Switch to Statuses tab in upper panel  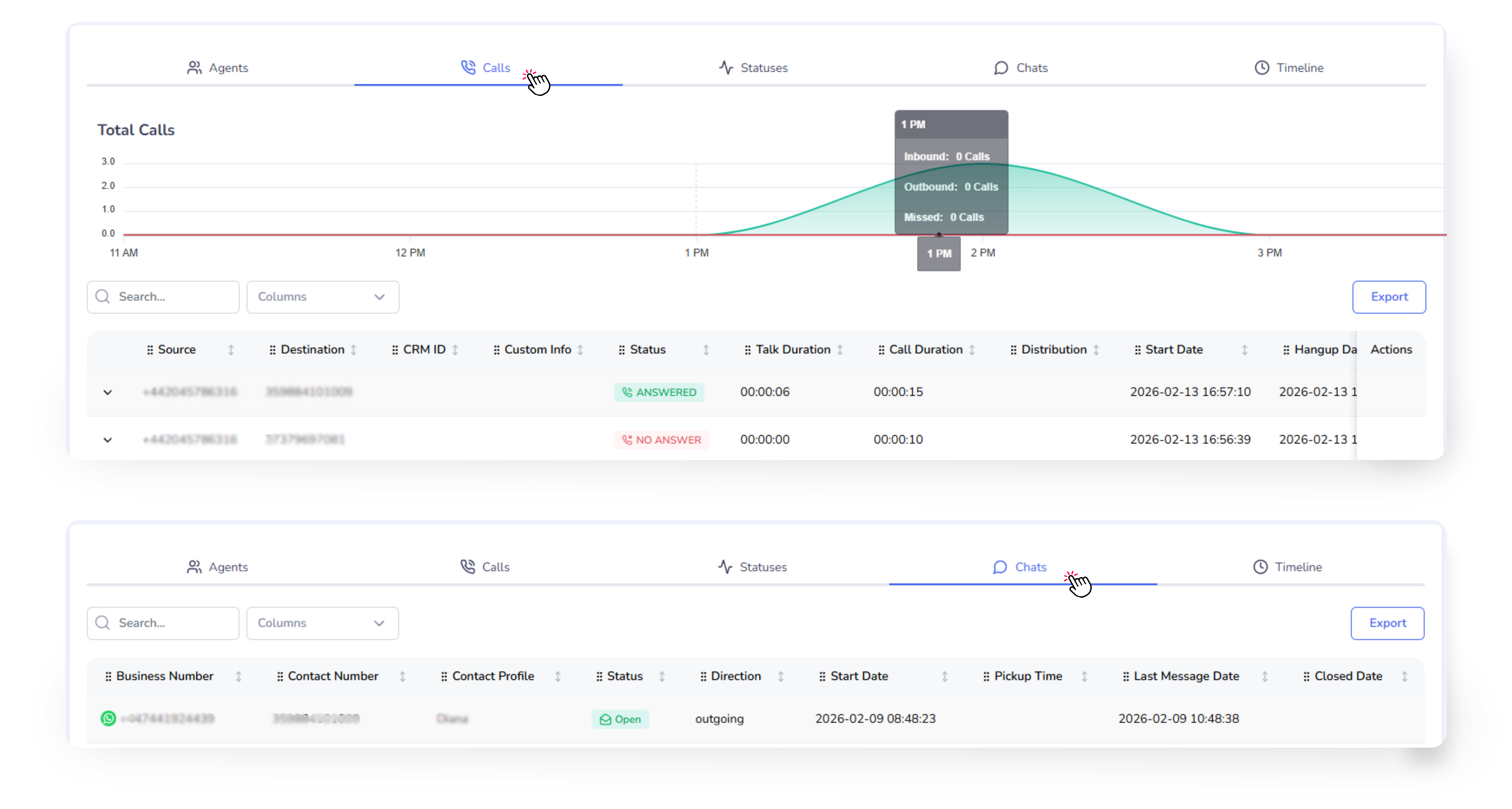(753, 68)
